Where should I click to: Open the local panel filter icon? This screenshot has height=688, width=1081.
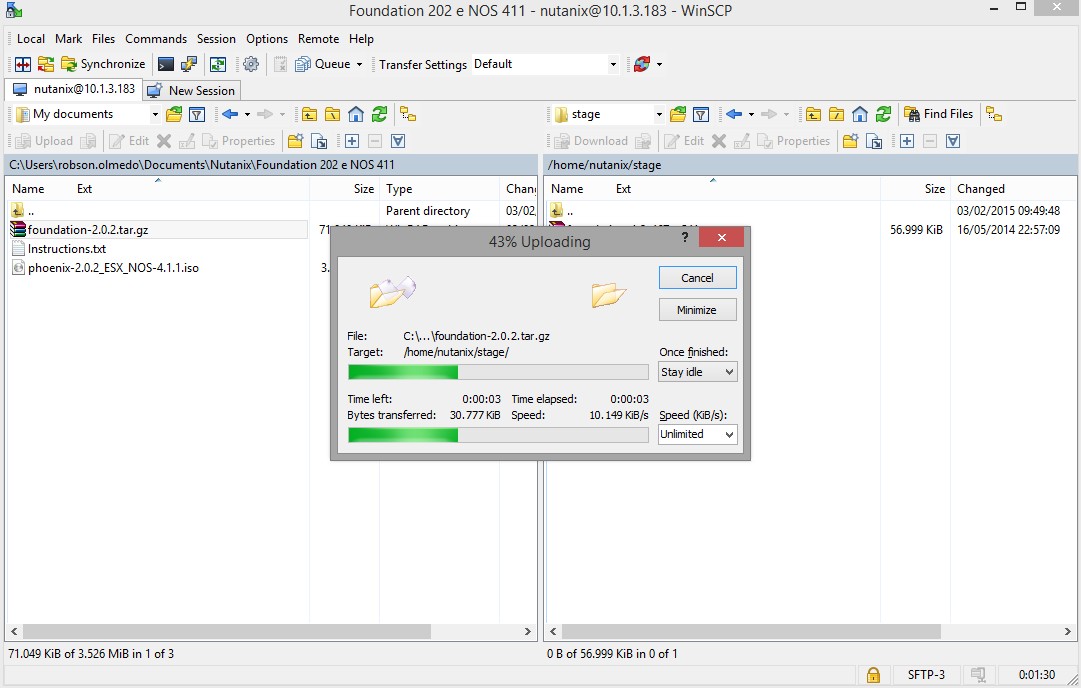click(x=197, y=114)
